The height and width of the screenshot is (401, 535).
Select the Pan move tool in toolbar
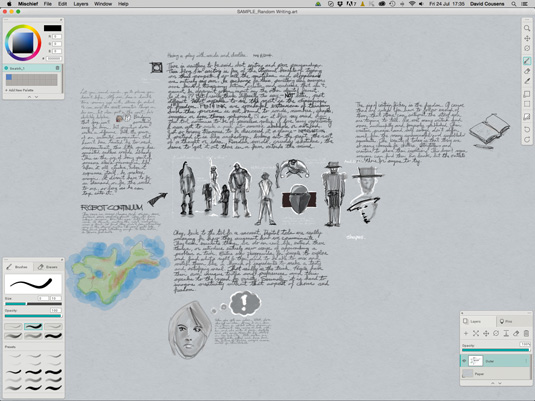[x=527, y=38]
